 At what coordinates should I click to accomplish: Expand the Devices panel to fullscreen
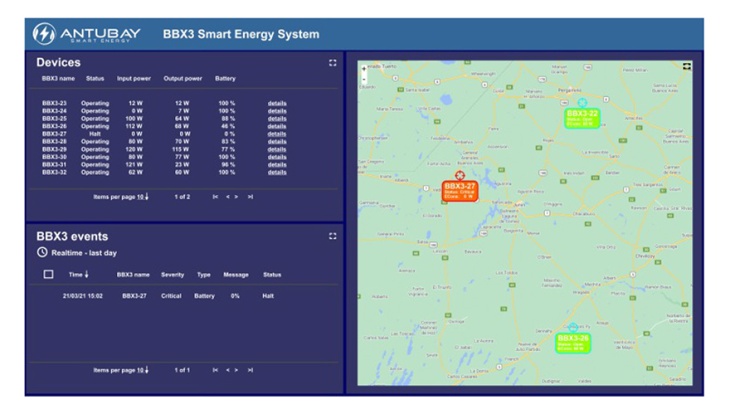[x=332, y=63]
